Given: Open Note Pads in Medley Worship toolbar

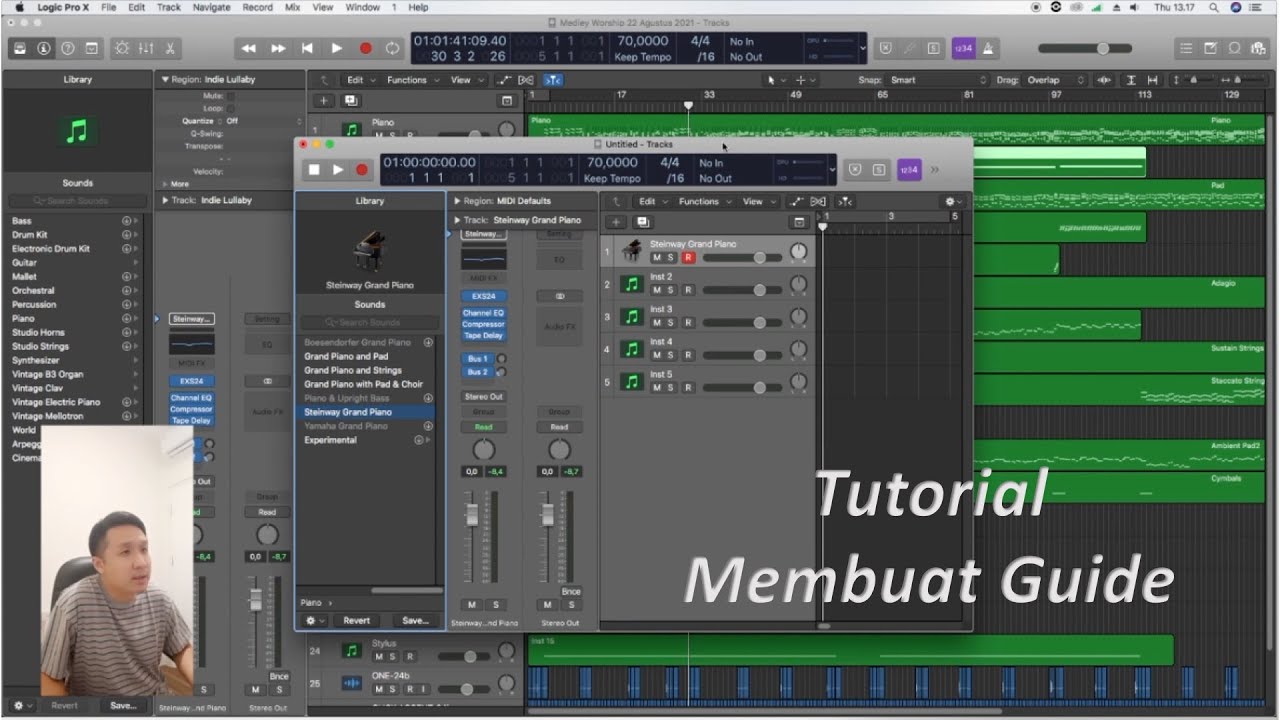Looking at the screenshot, I should tap(1210, 48).
